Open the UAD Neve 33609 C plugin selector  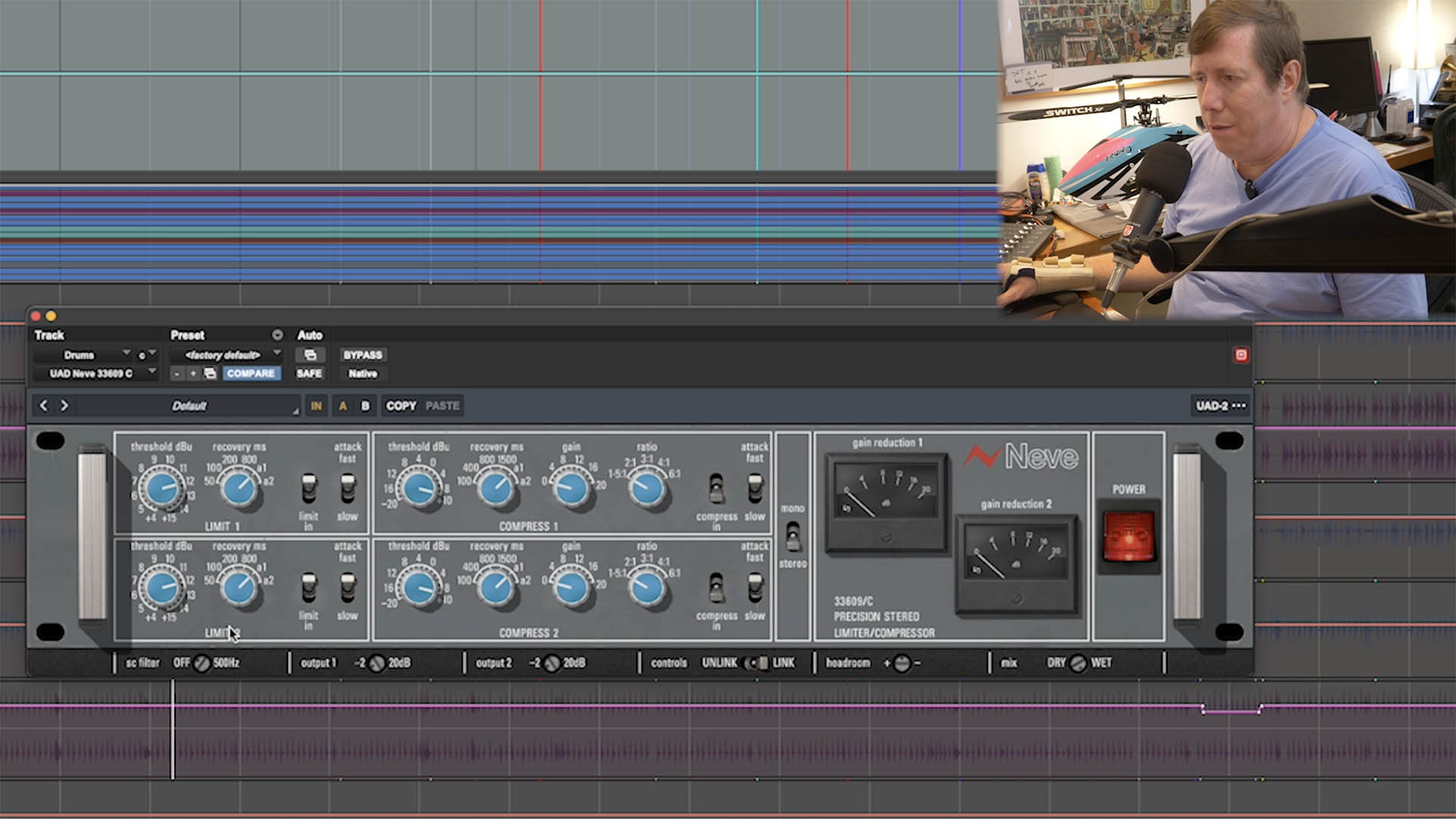(x=96, y=373)
